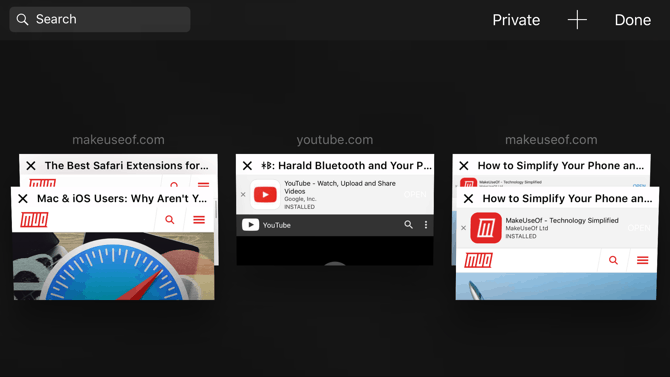Click search icon in Mac & iOS Users tab

(x=170, y=220)
